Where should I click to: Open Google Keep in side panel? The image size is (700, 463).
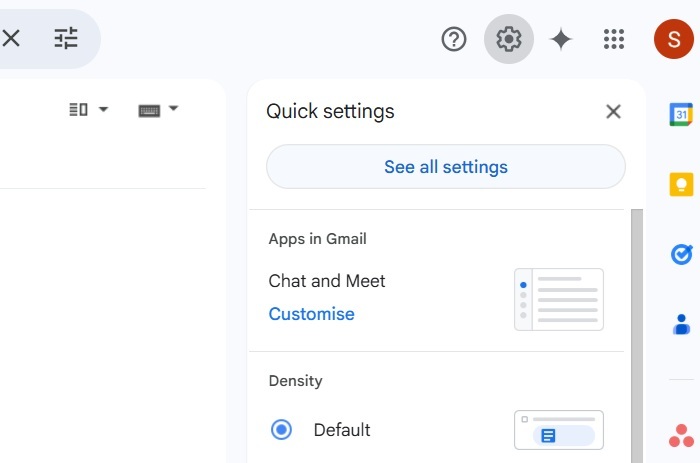(x=681, y=184)
